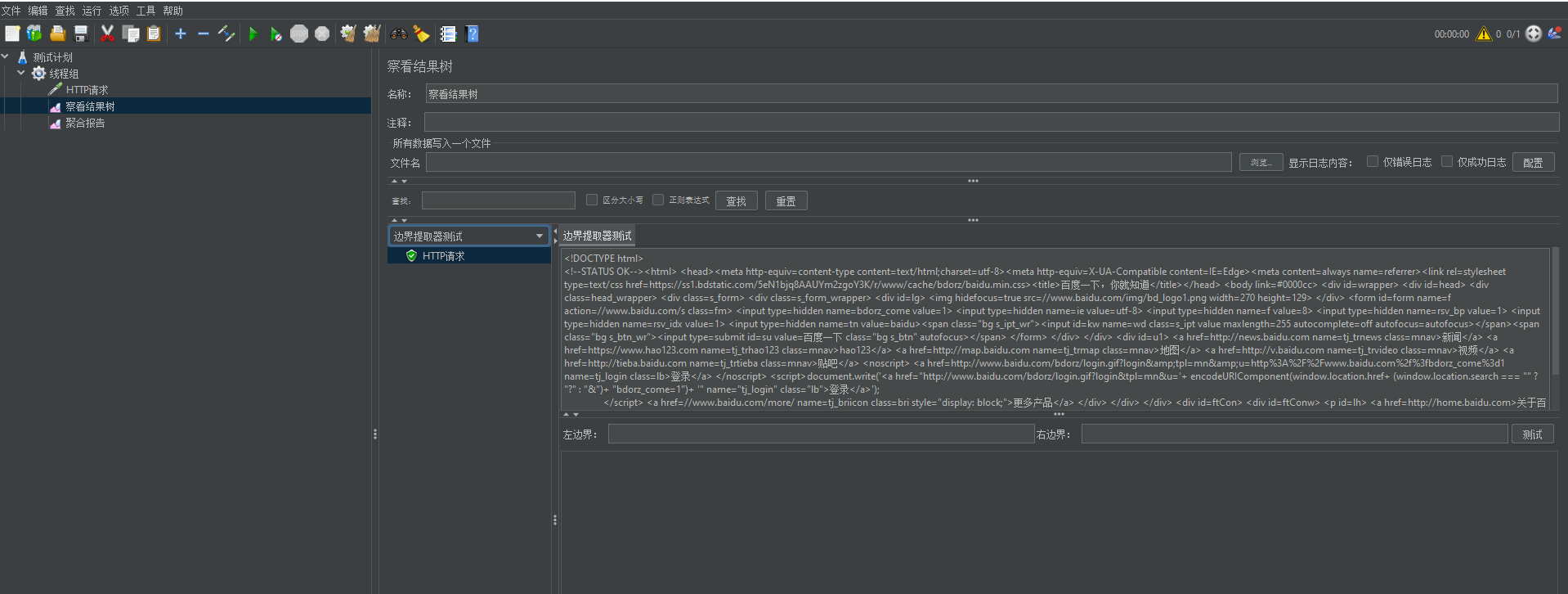The height and width of the screenshot is (594, 1568).
Task: Select 察看结果树 in the tree
Action: tap(90, 106)
